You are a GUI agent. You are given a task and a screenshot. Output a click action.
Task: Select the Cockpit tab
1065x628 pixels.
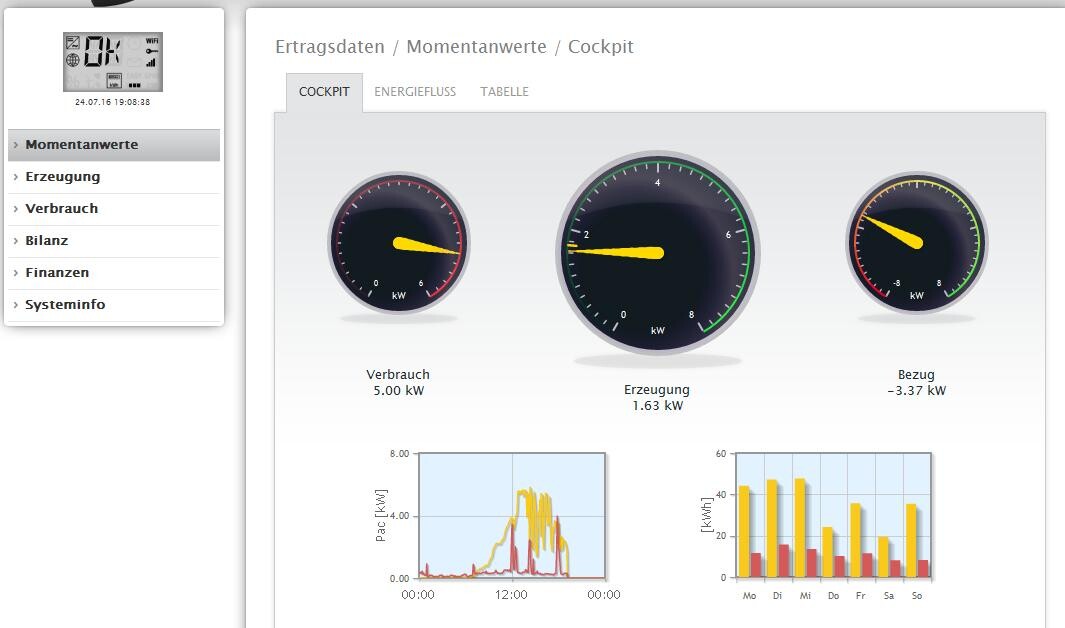click(324, 92)
